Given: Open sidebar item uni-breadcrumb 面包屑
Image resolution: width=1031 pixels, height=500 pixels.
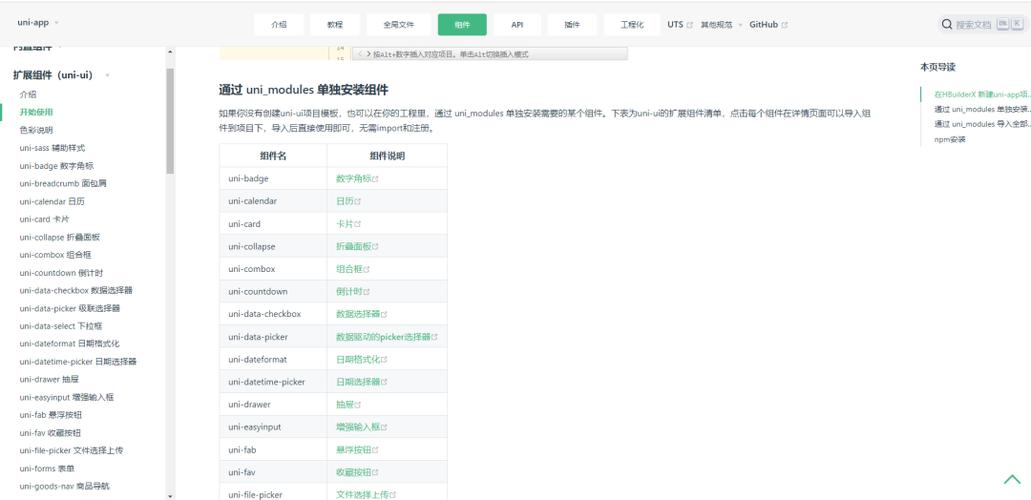Looking at the screenshot, I should pyautogui.click(x=63, y=183).
